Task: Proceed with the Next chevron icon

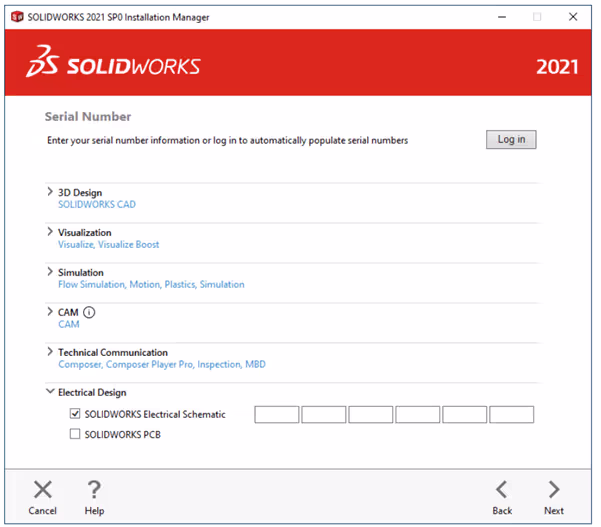Action: coord(553,489)
